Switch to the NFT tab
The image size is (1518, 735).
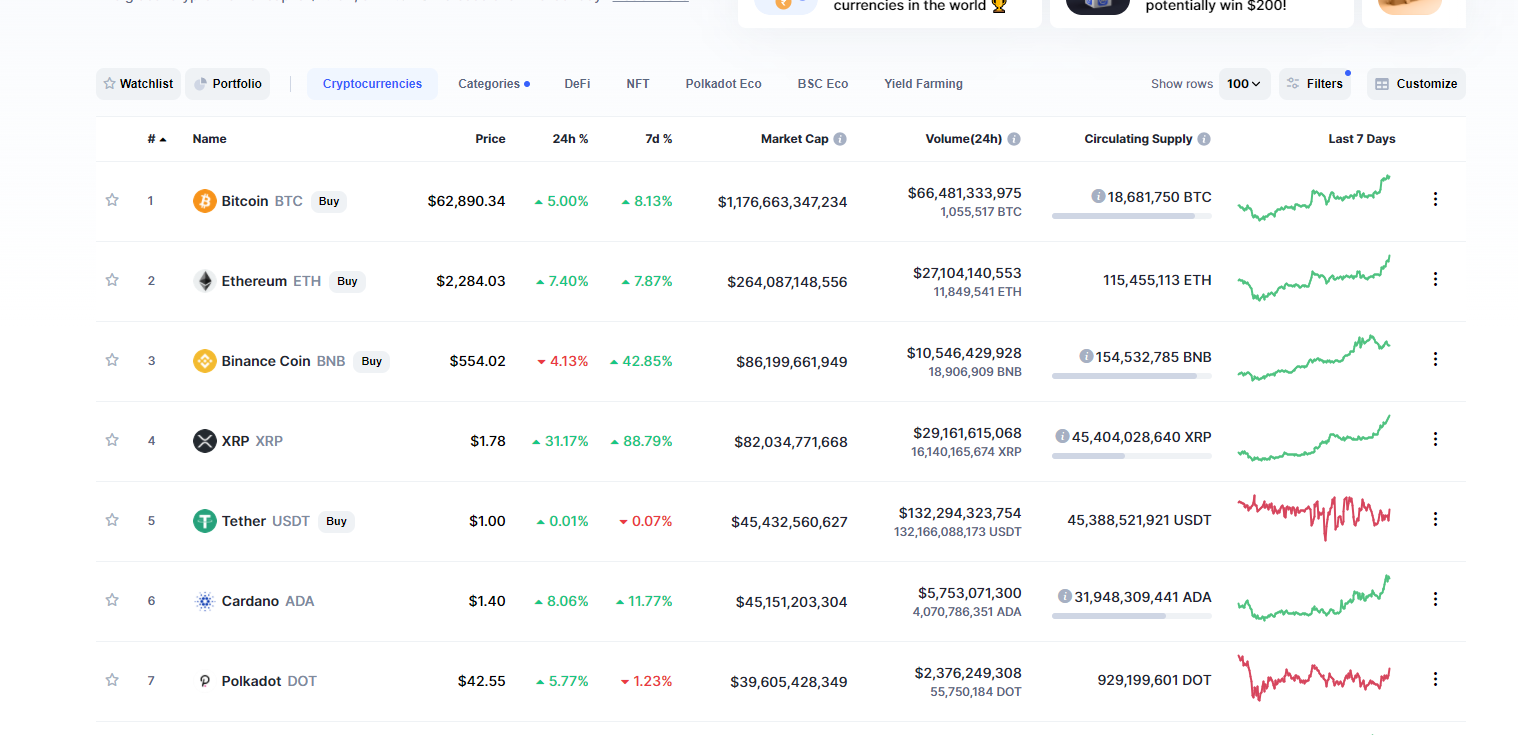point(638,84)
